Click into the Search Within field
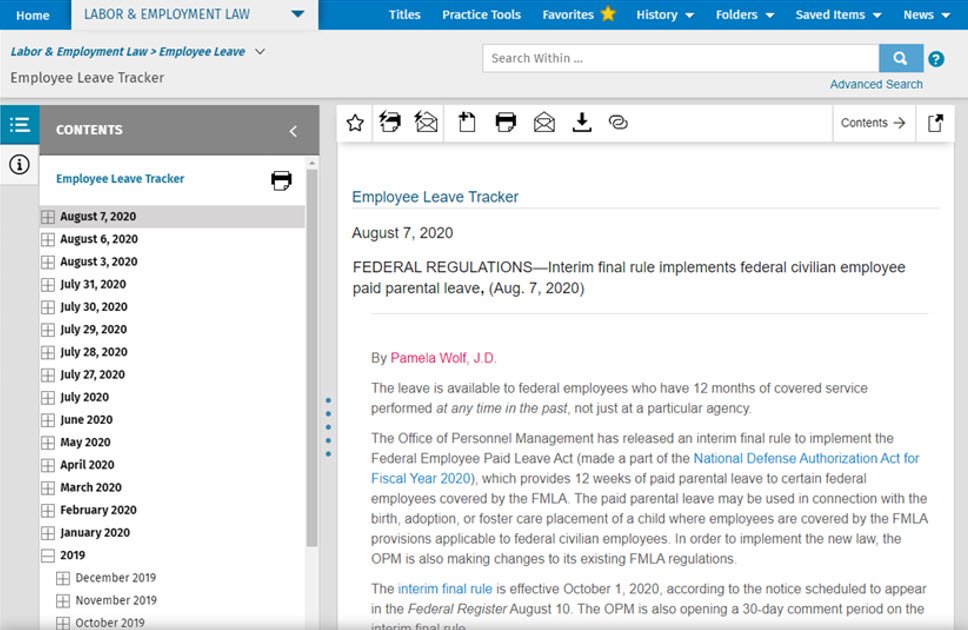968x630 pixels. coord(680,58)
